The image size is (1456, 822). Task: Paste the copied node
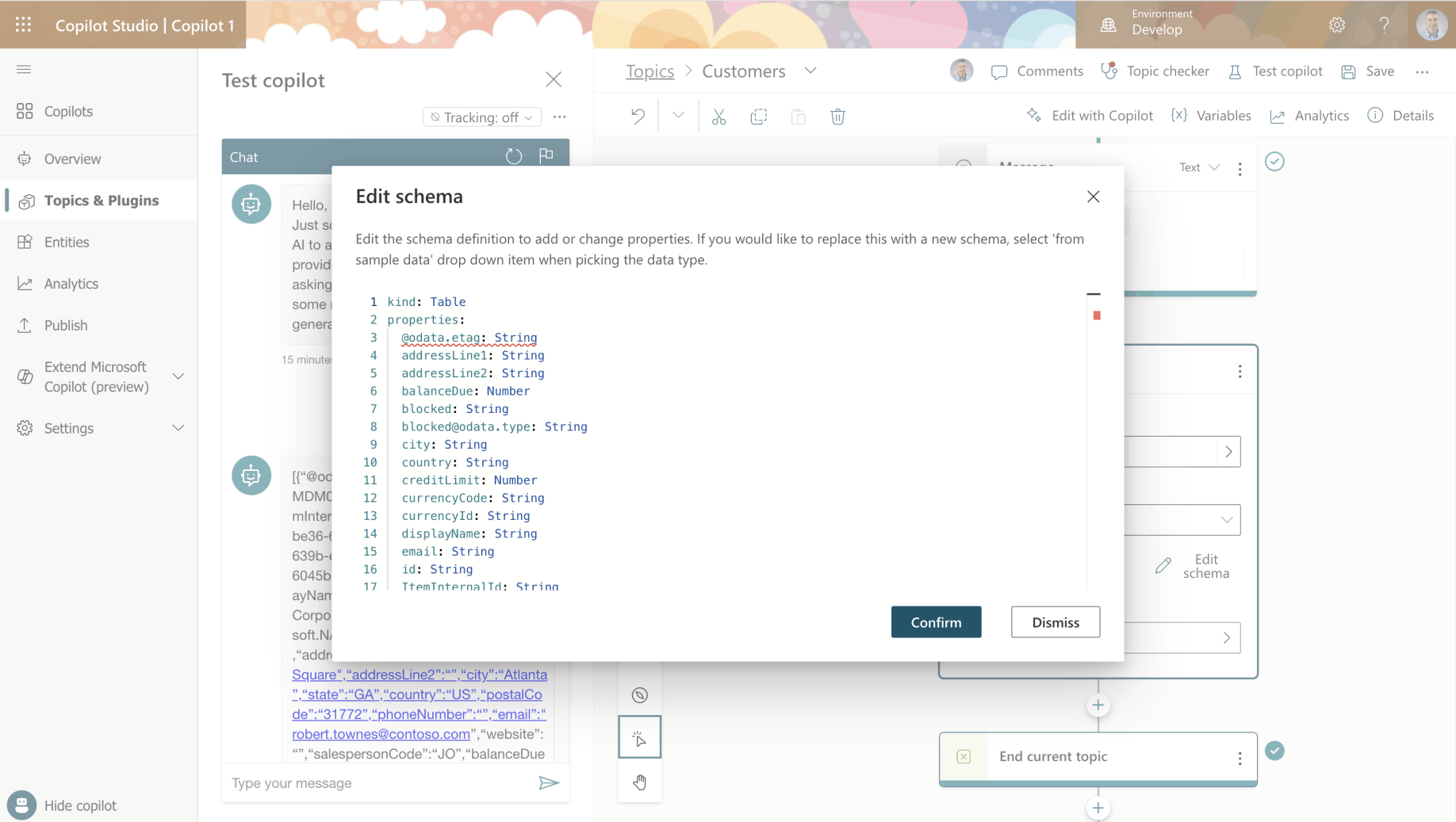[x=799, y=117]
